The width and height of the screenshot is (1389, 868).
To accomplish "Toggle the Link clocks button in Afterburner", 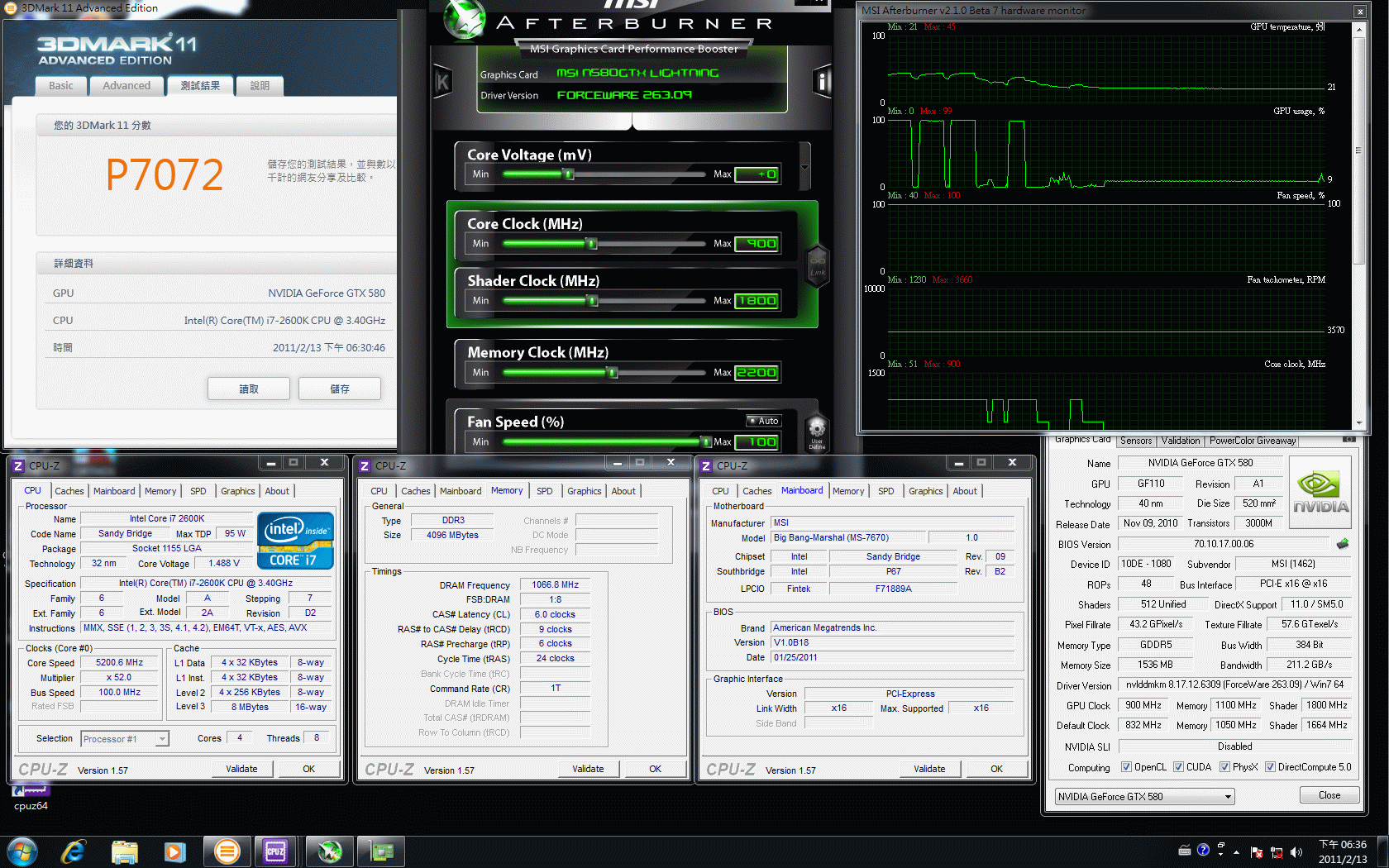I will [x=817, y=266].
